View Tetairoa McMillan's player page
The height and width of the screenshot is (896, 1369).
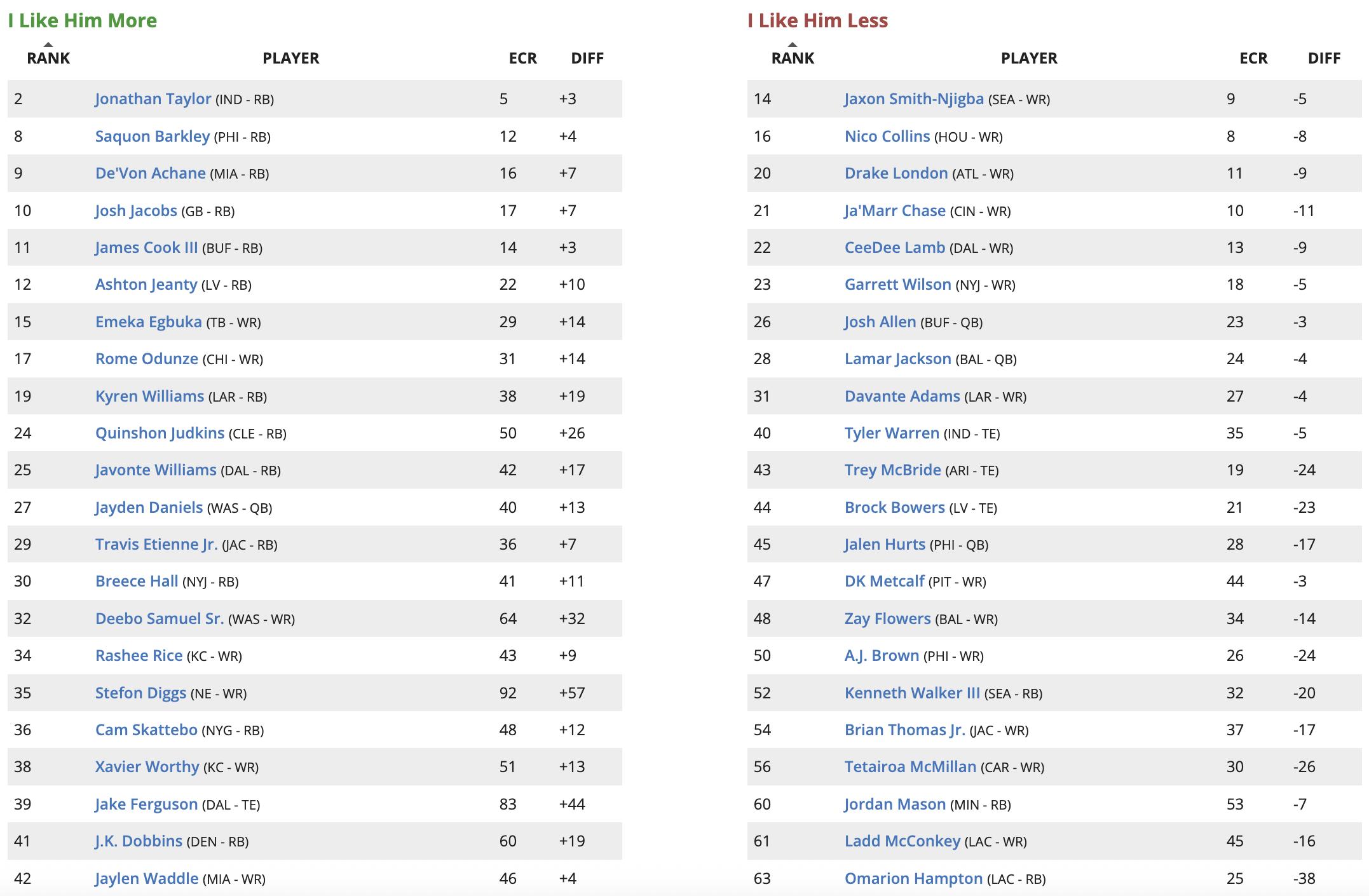click(x=910, y=767)
